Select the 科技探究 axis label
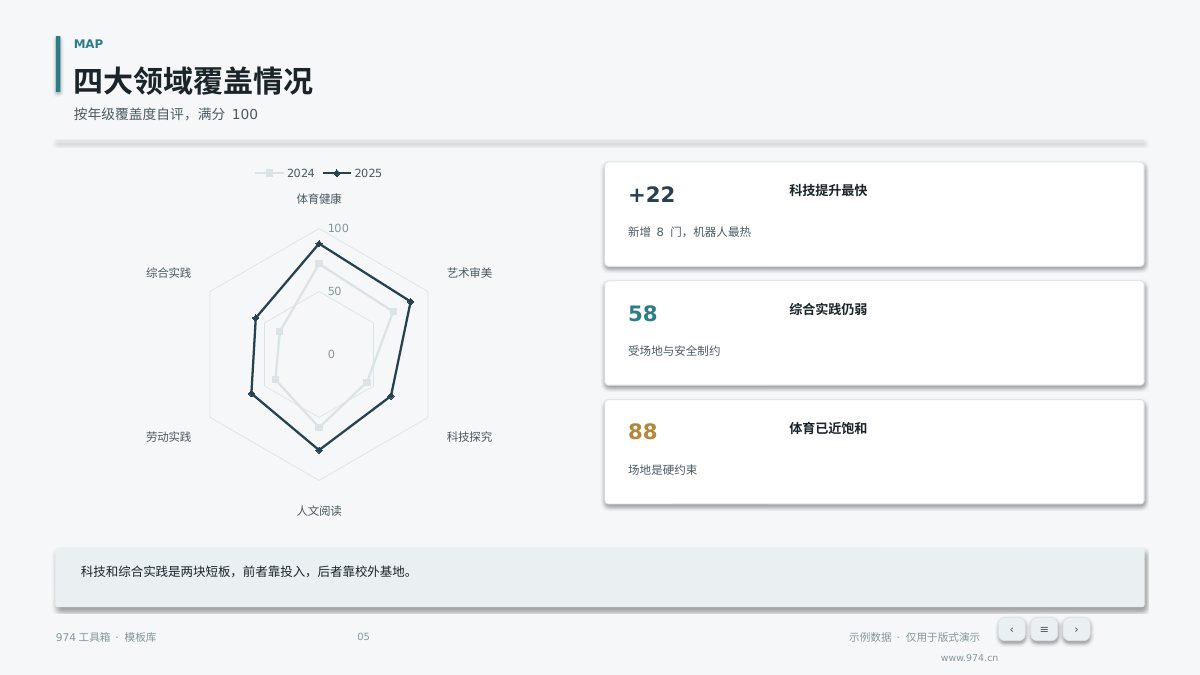Screen dimensions: 1200x675 coord(469,437)
